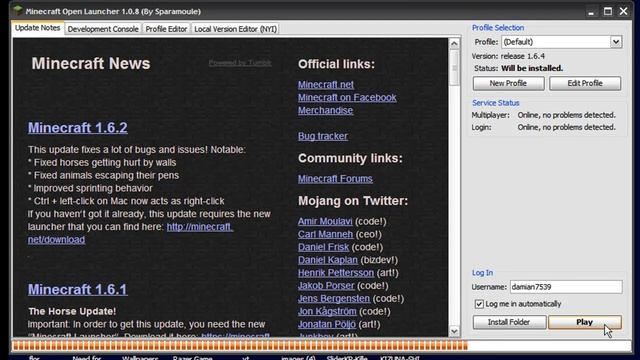Click the 'The Horse Update!' text

click(x=72, y=311)
